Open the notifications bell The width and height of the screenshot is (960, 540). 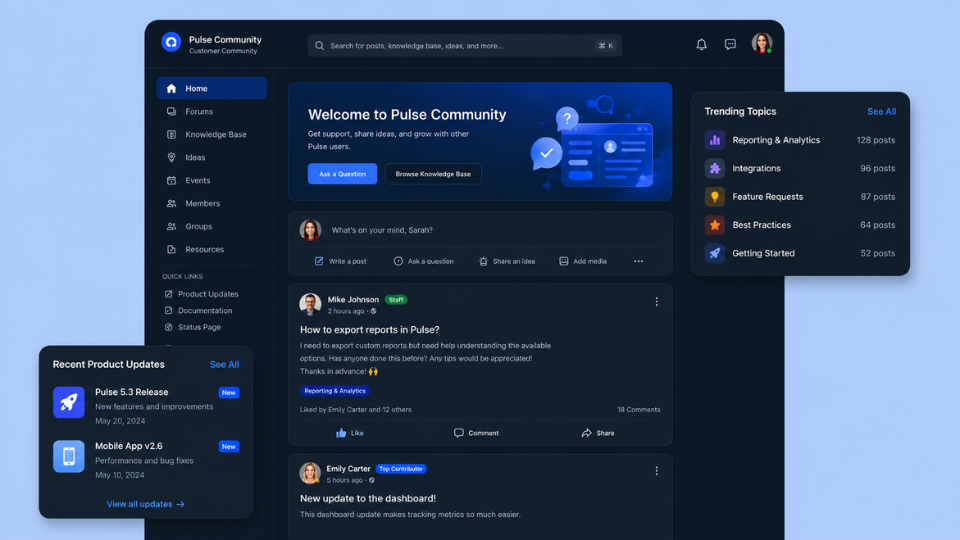702,44
